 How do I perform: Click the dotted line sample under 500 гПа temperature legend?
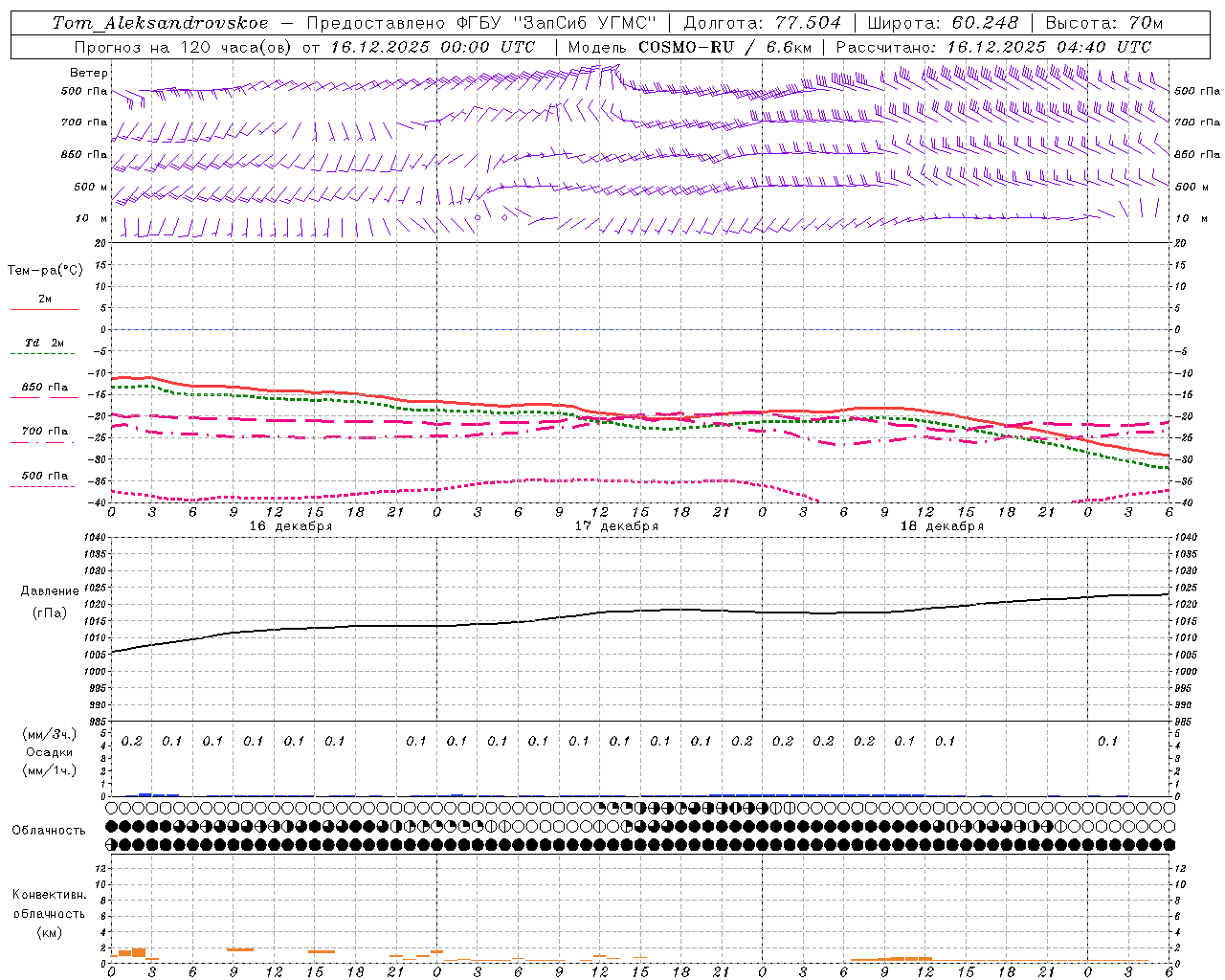44,486
